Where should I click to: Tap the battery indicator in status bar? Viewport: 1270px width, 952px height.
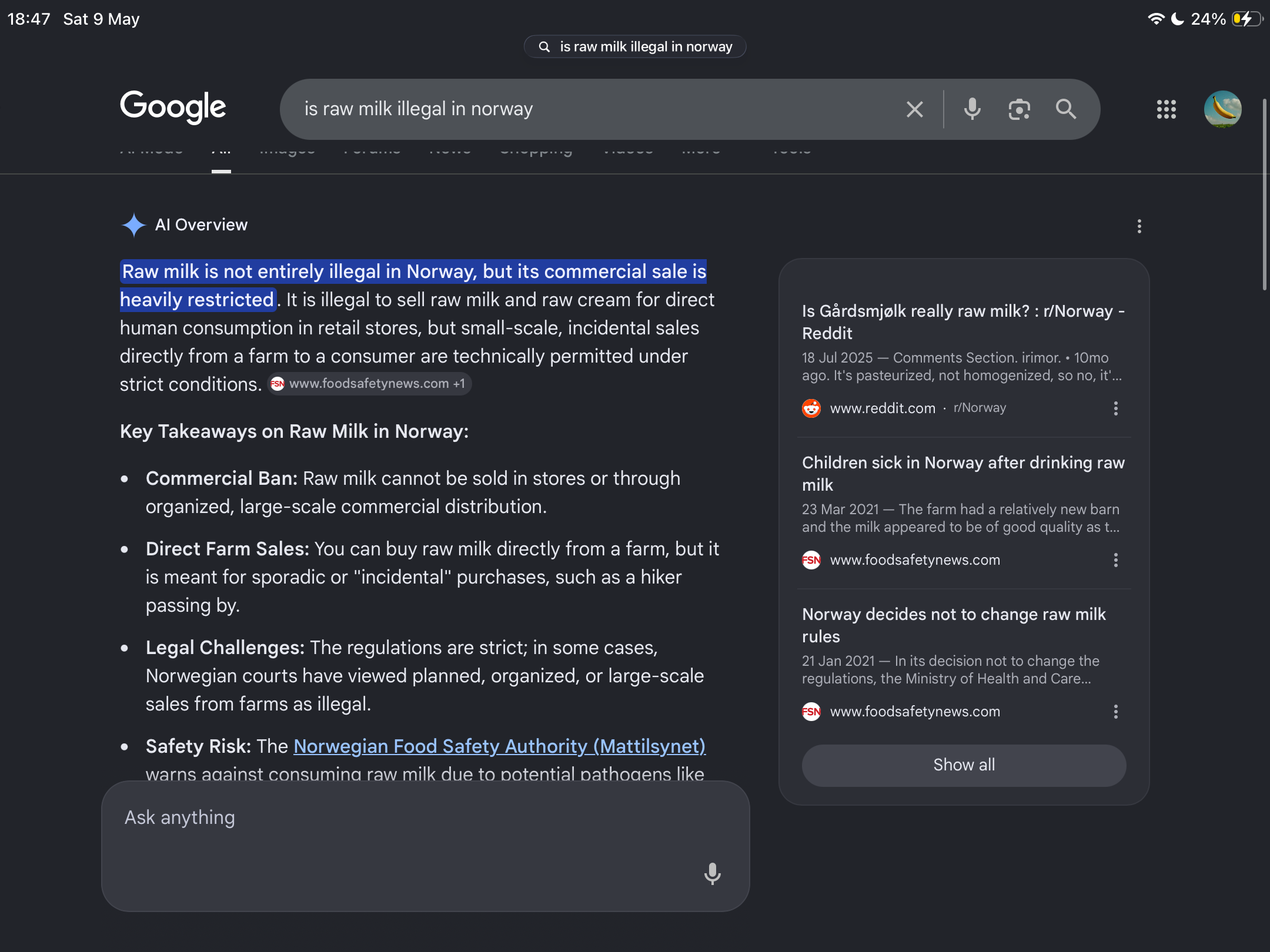click(x=1248, y=19)
